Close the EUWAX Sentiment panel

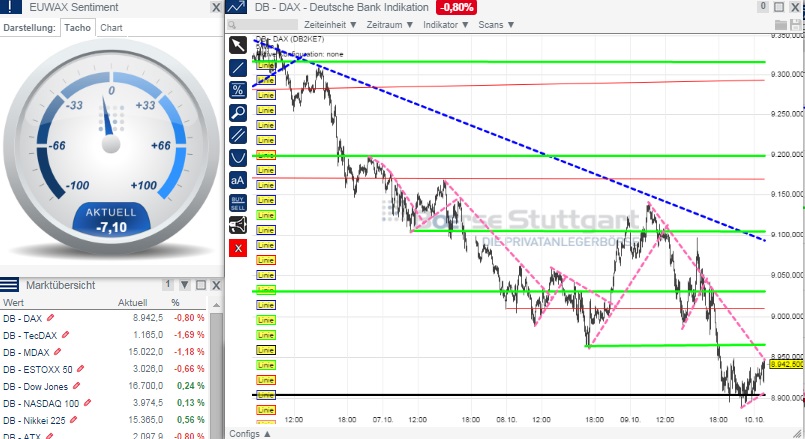pyautogui.click(x=216, y=7)
